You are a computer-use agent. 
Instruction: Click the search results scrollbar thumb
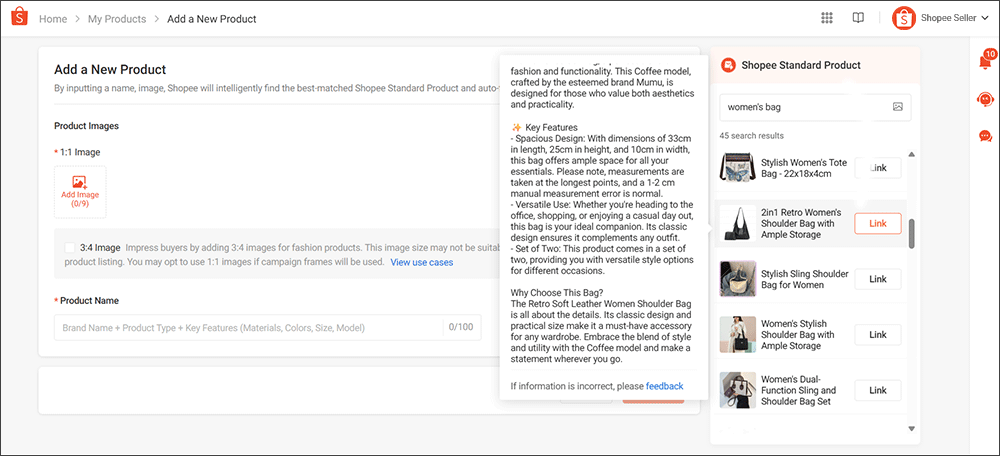pos(911,233)
